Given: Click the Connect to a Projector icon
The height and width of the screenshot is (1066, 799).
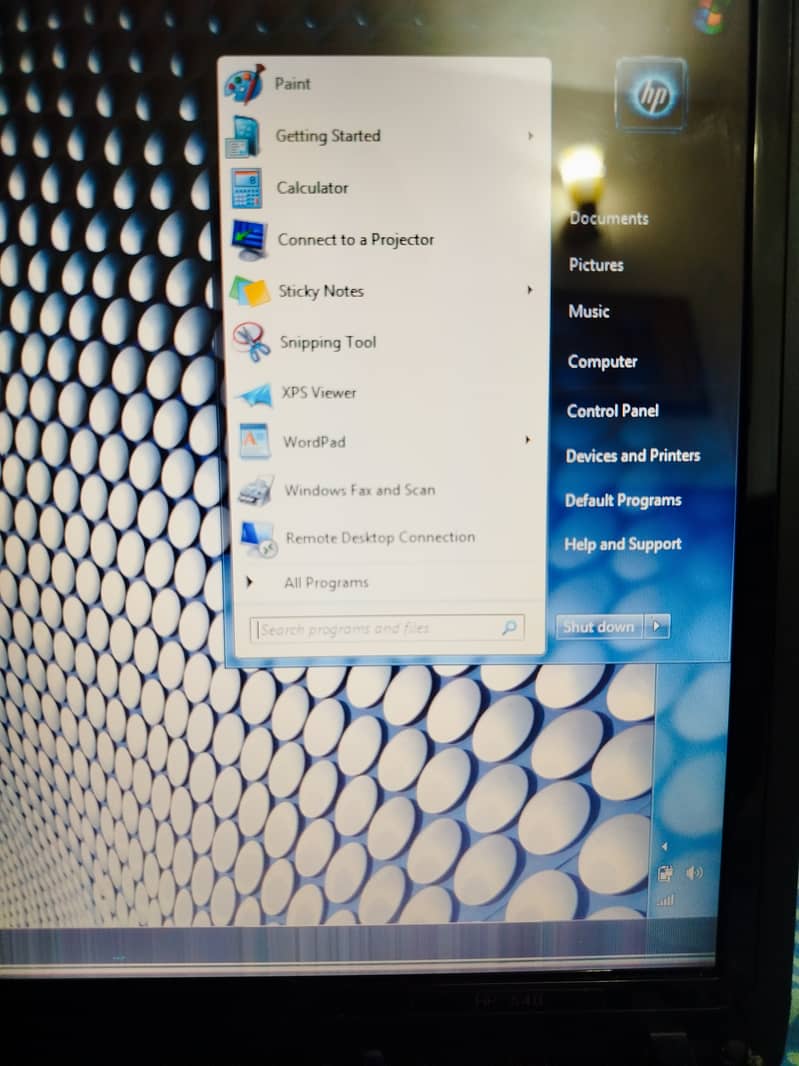Looking at the screenshot, I should (248, 240).
